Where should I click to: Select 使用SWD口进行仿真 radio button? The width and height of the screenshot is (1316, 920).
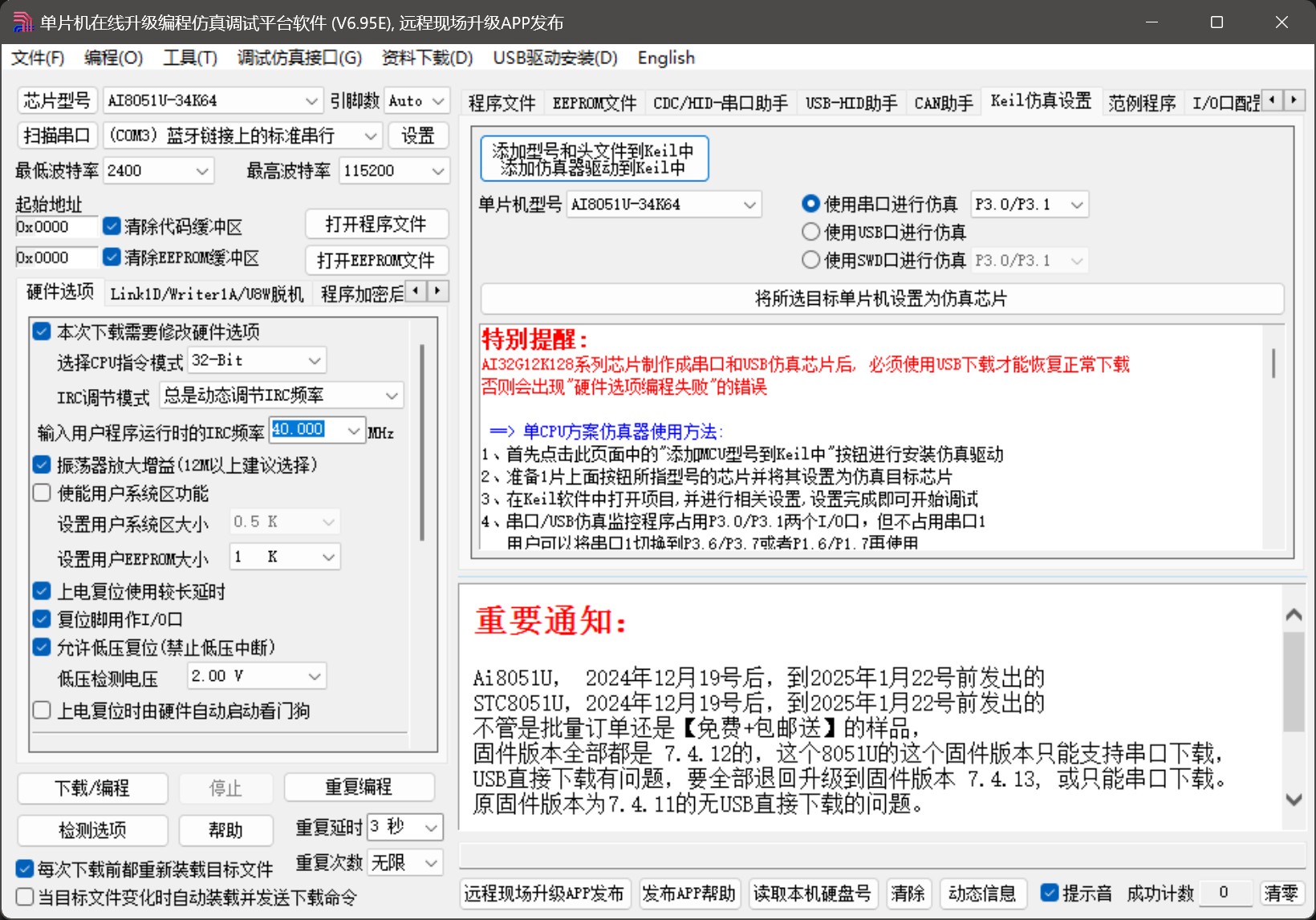tap(810, 260)
